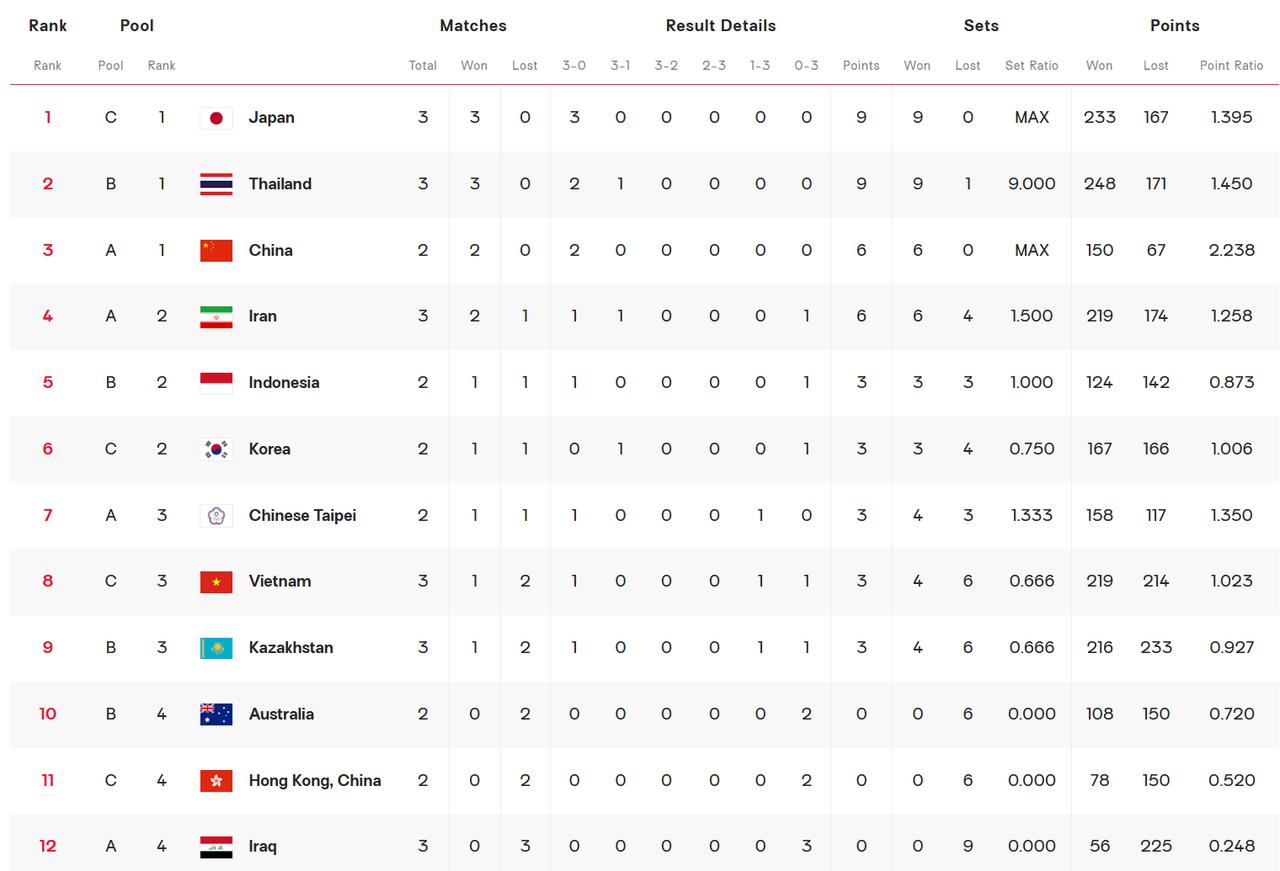
Task: Select the Hong Kong, China team name
Action: pyautogui.click(x=315, y=780)
